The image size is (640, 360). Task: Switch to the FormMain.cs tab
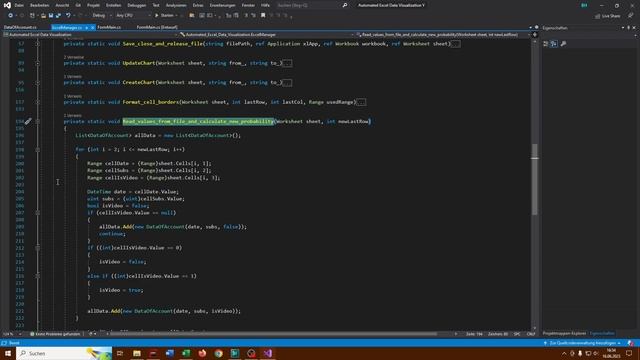109,27
